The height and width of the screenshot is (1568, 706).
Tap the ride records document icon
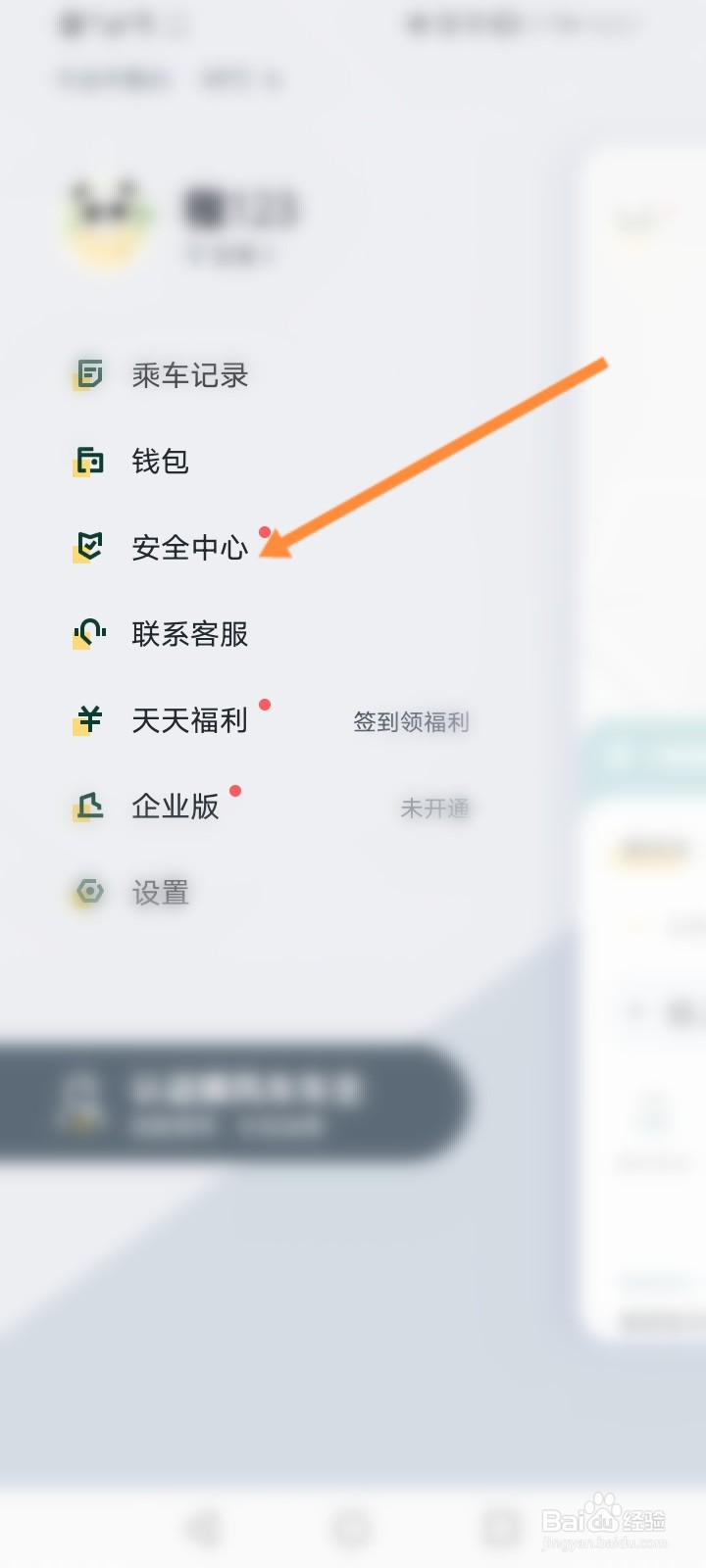click(x=88, y=374)
